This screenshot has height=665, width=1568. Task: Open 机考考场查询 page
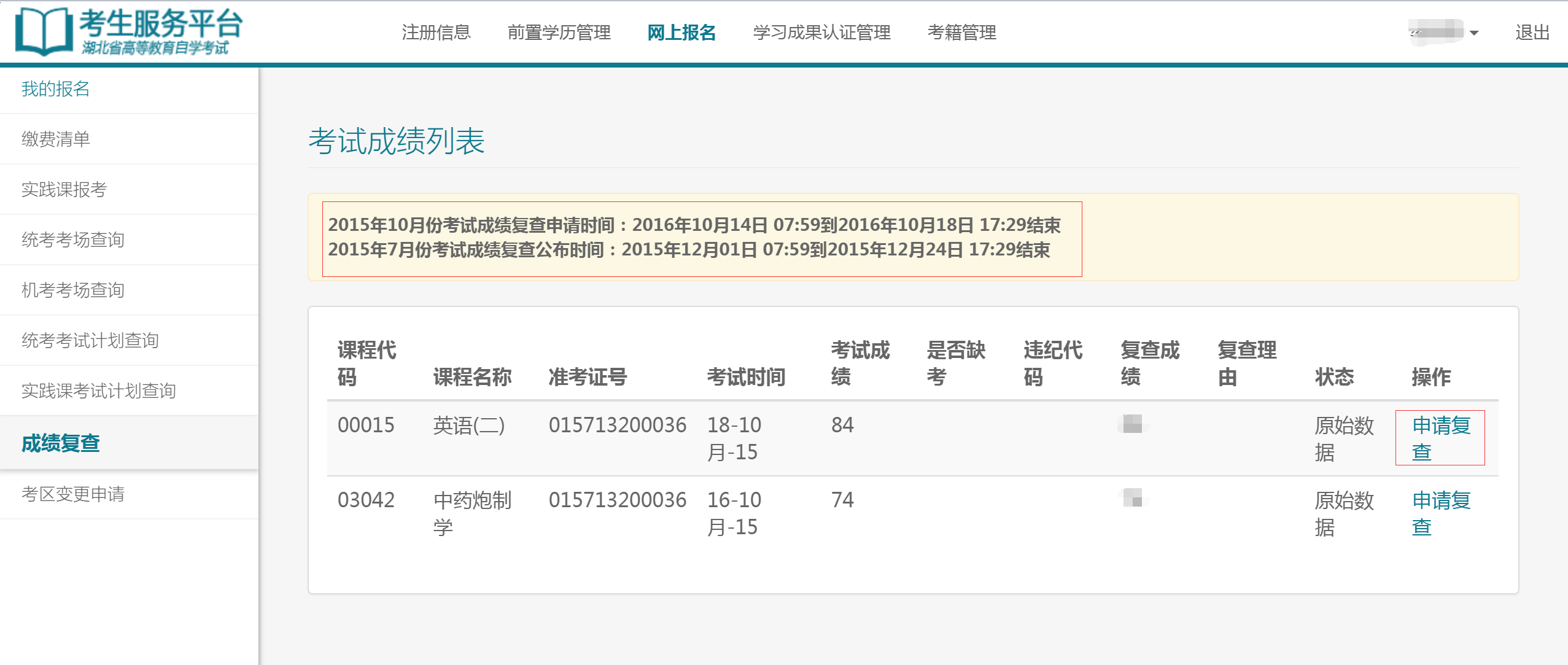tap(73, 290)
